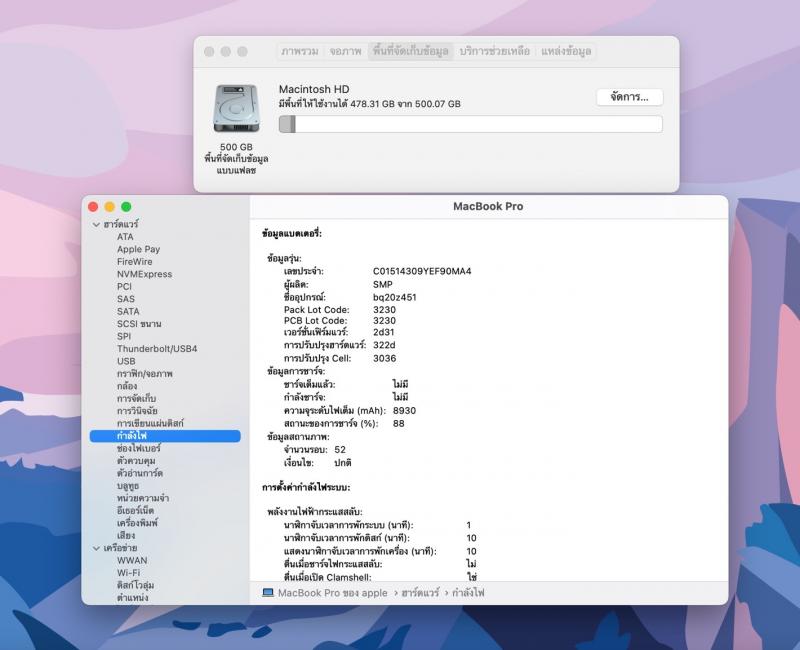Screen dimensions: 800x650
Task: Select ตัวควบคุม in sidebar
Action: coord(136,461)
